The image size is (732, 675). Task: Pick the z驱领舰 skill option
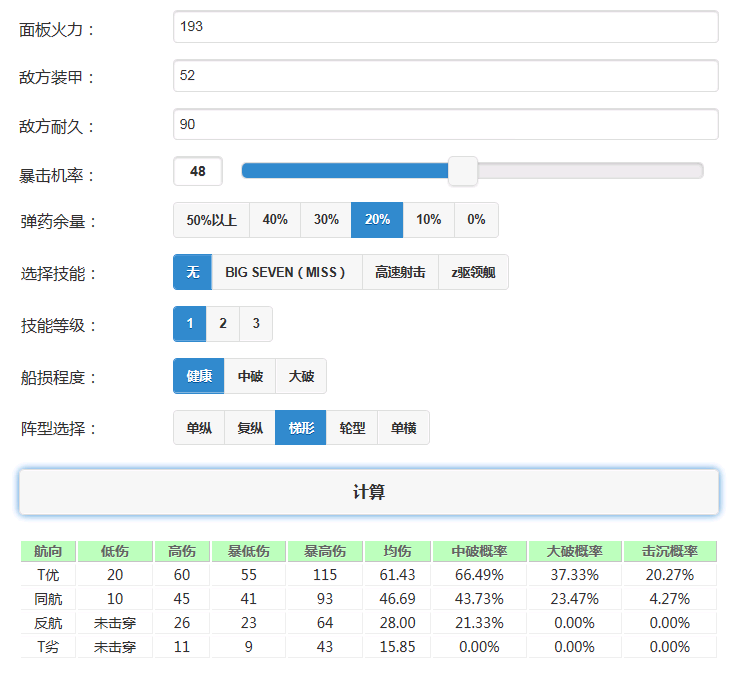473,272
